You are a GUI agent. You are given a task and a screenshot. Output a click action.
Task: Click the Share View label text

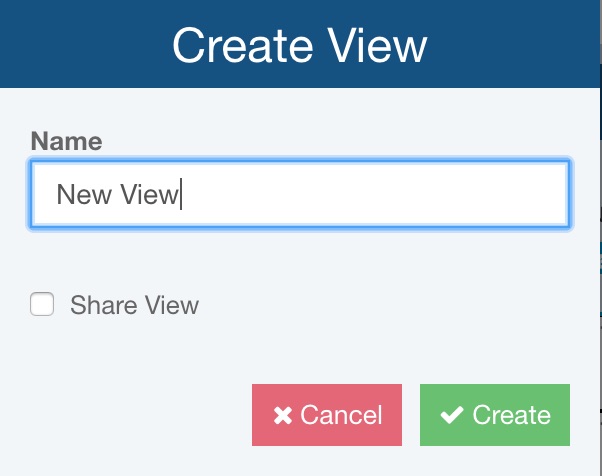tap(134, 306)
